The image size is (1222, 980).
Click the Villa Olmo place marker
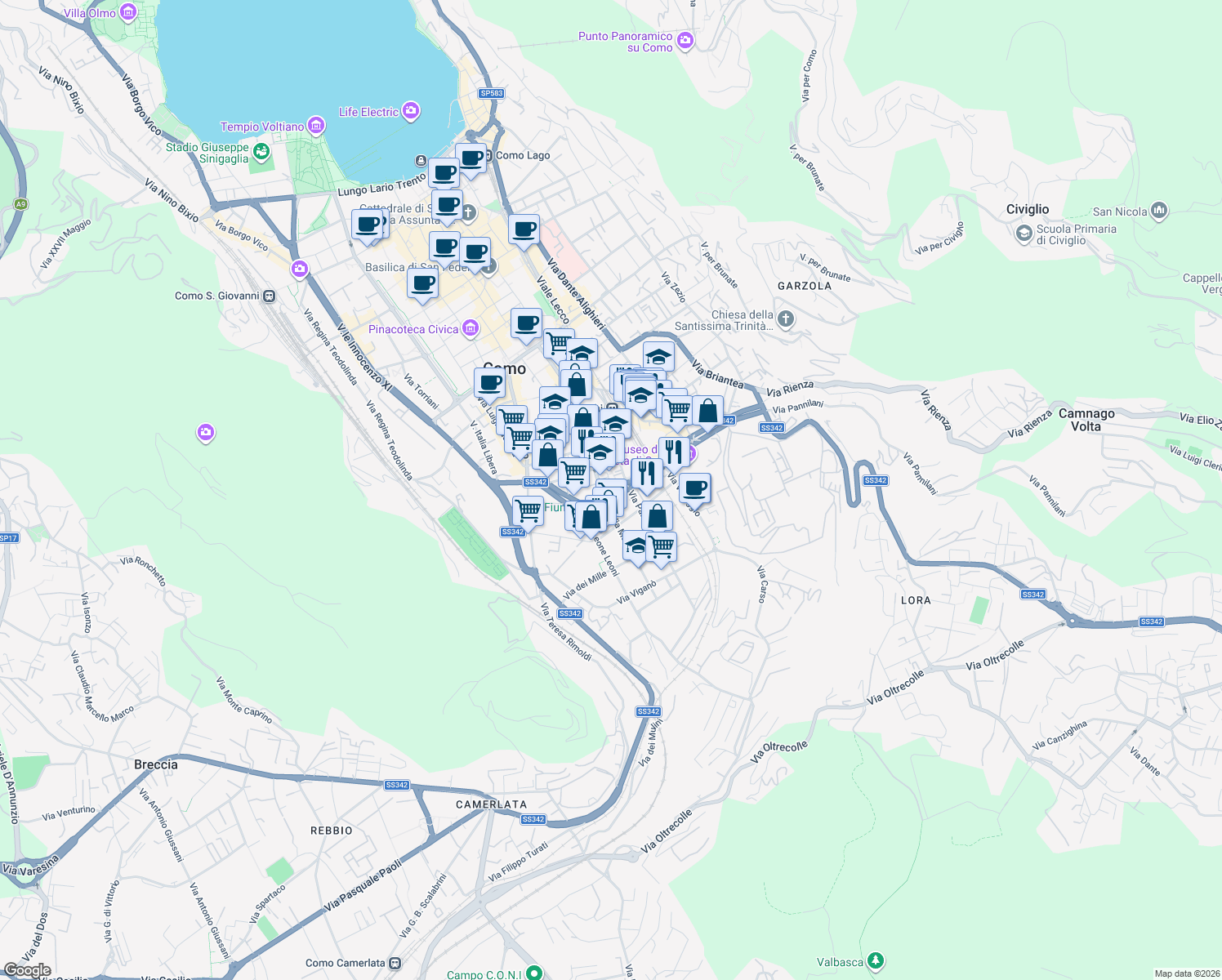127,12
